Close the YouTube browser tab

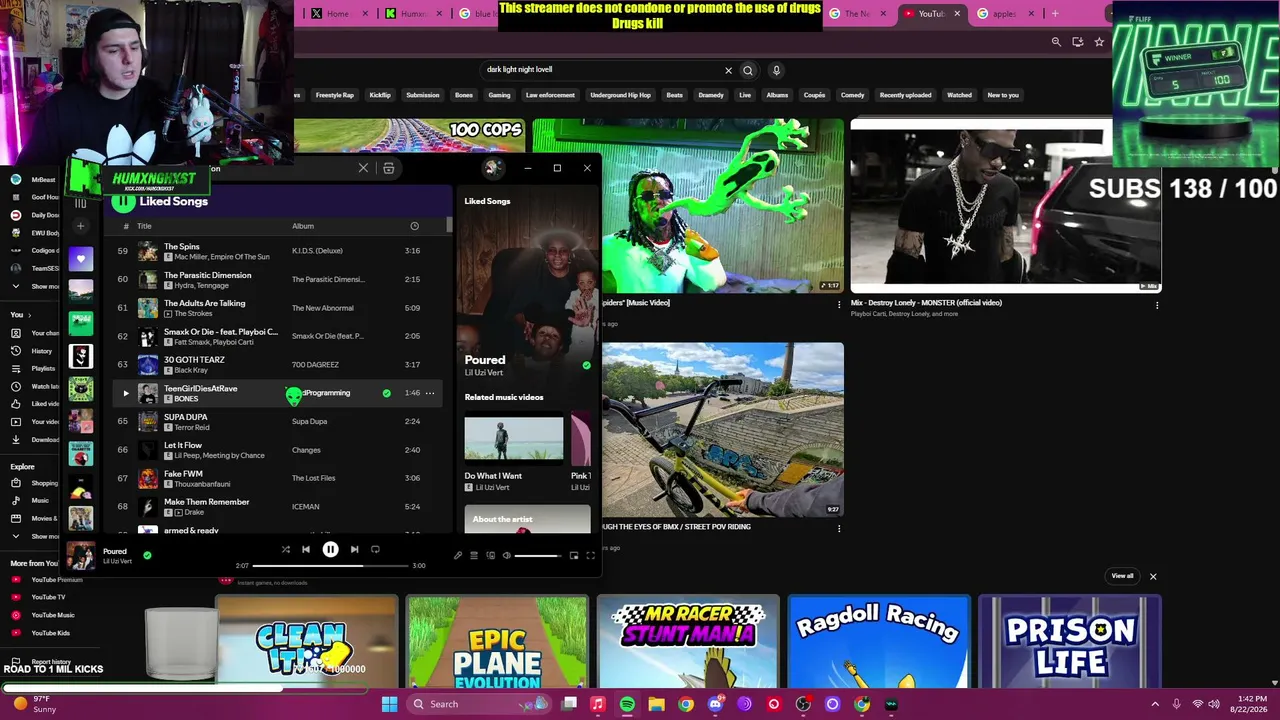click(x=957, y=14)
